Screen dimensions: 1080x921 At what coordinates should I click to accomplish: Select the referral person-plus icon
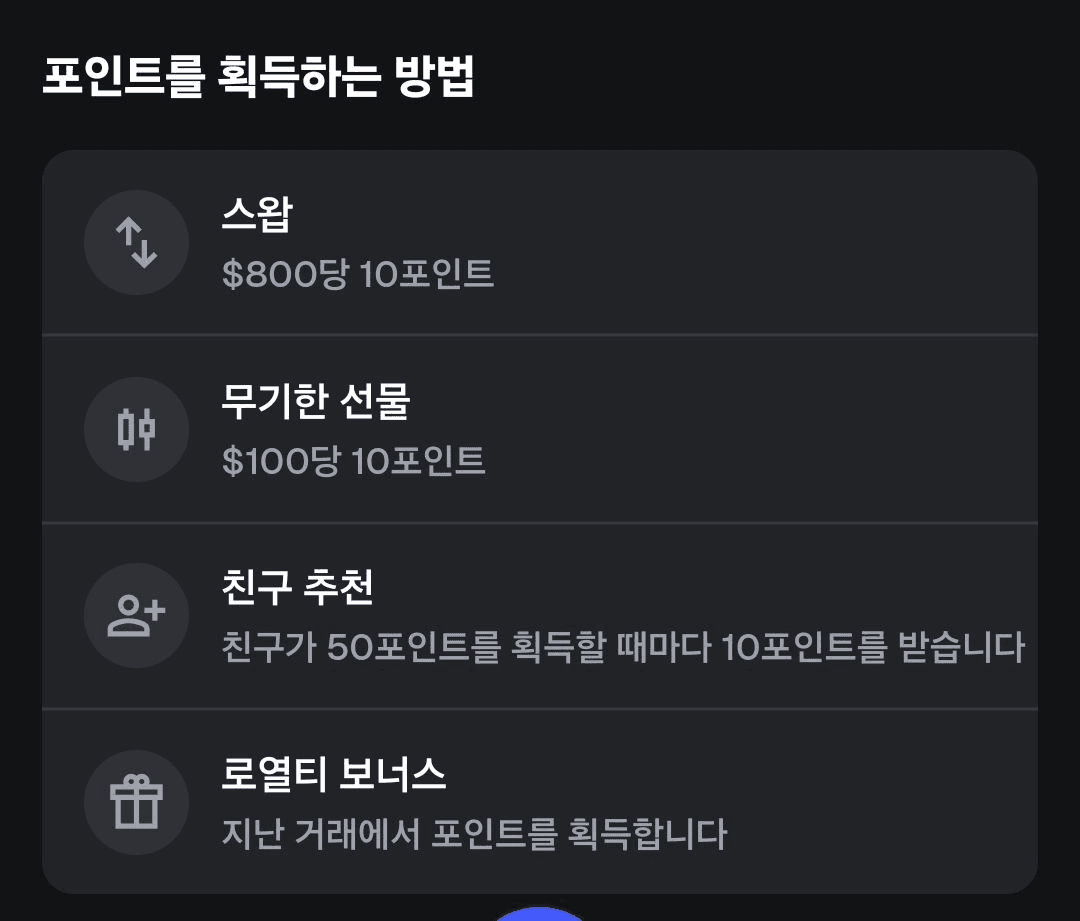(136, 616)
